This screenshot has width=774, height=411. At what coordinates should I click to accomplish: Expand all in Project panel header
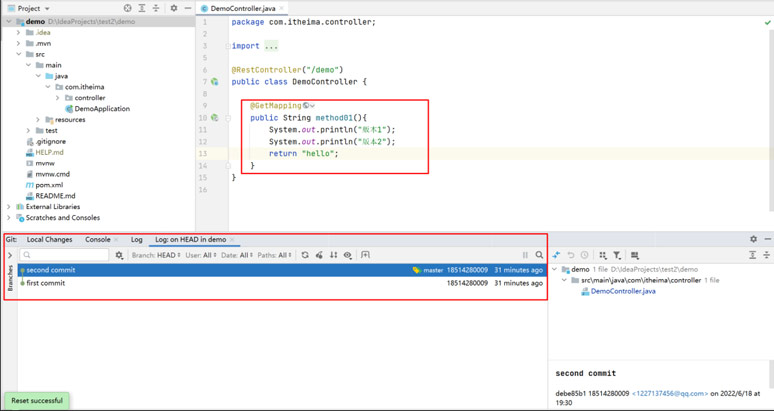(x=142, y=8)
